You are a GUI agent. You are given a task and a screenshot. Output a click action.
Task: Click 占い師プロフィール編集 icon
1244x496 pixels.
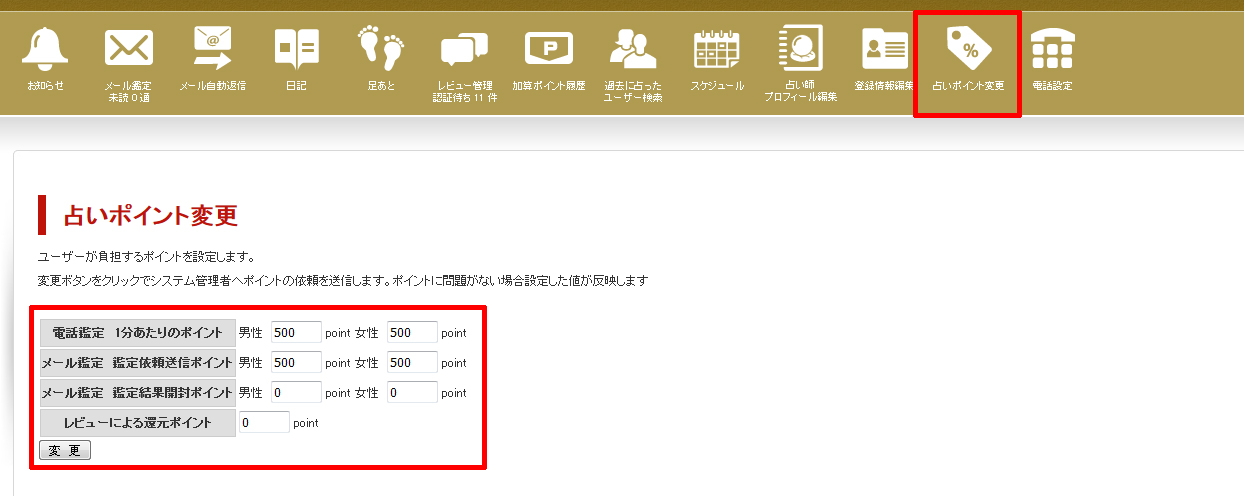point(800,48)
